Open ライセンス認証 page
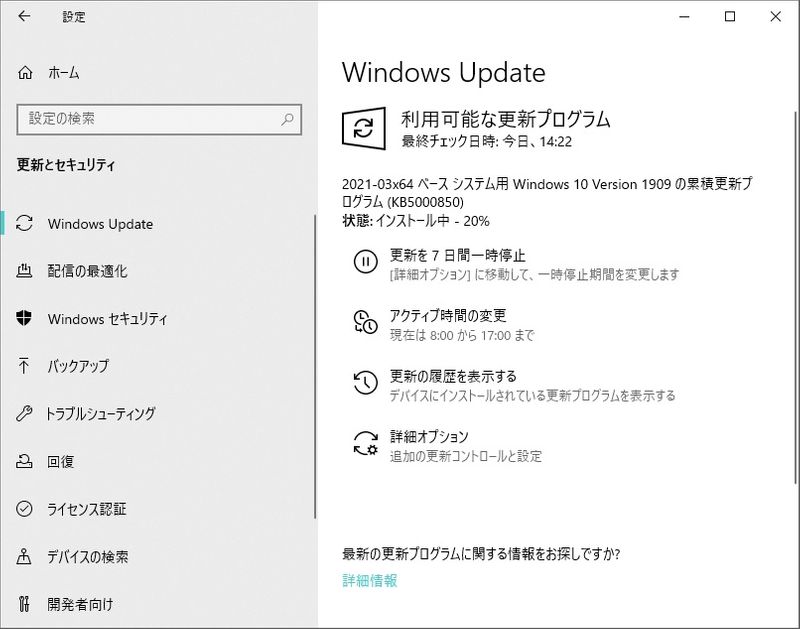The width and height of the screenshot is (800, 629). pyautogui.click(x=87, y=509)
